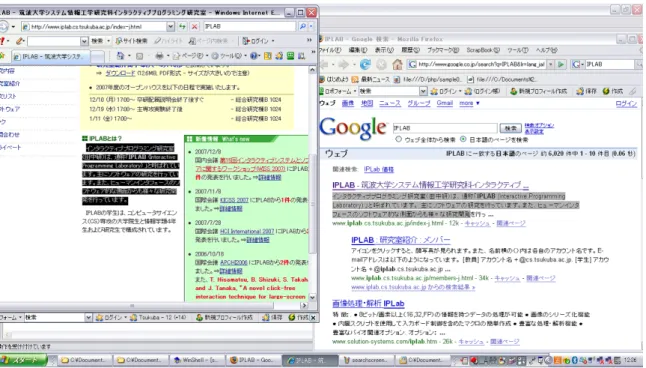646x368 pixels.
Task: Open the ブックマーク menu in Firefox
Action: (443, 50)
